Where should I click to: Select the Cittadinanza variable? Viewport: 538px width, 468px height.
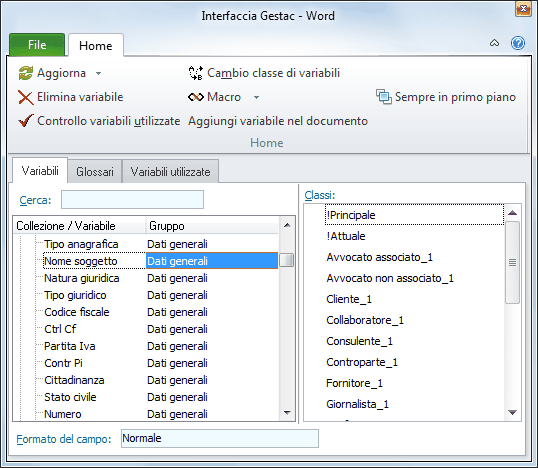click(x=74, y=380)
